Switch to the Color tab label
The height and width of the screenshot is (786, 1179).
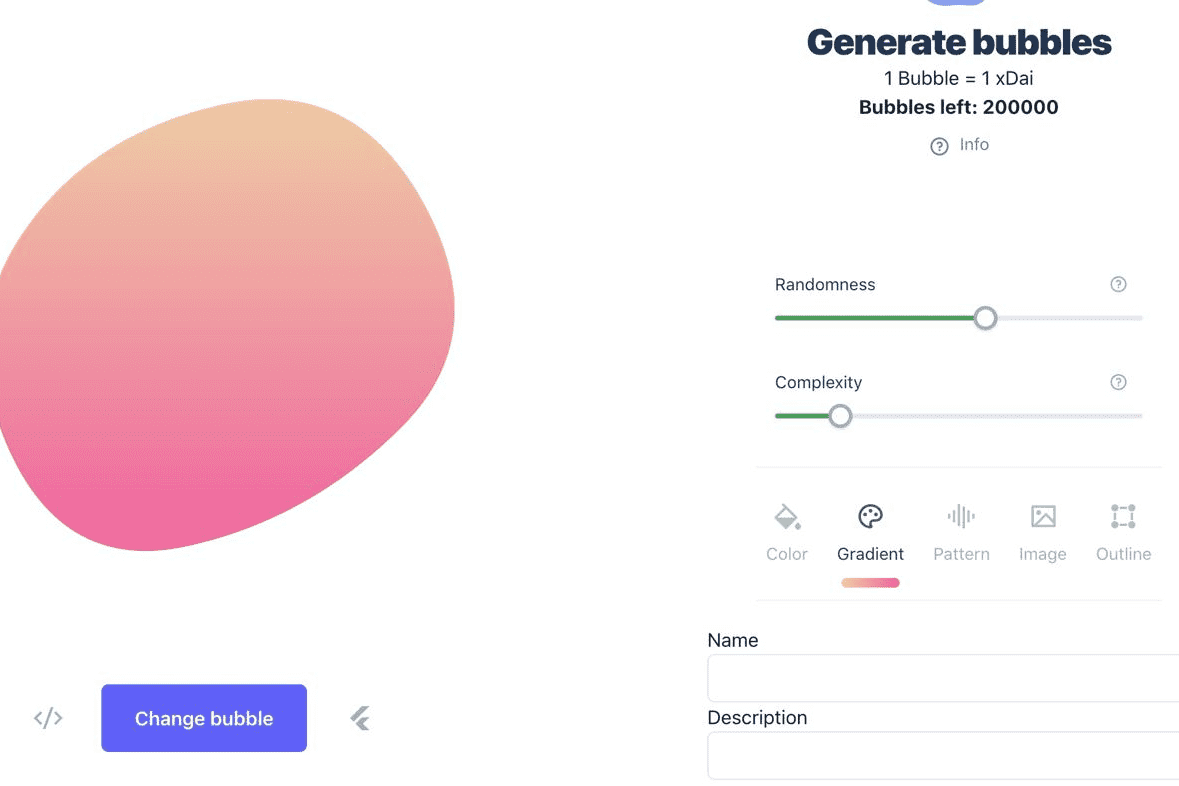click(787, 554)
